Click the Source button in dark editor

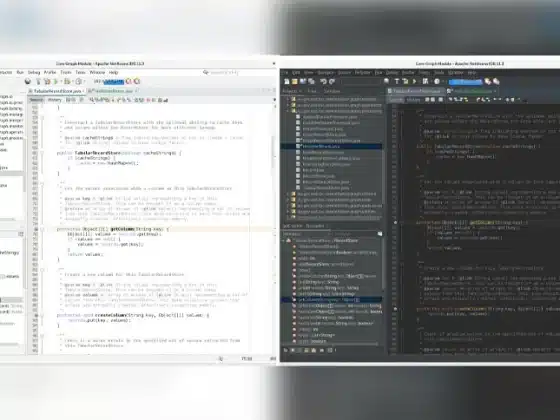396,100
